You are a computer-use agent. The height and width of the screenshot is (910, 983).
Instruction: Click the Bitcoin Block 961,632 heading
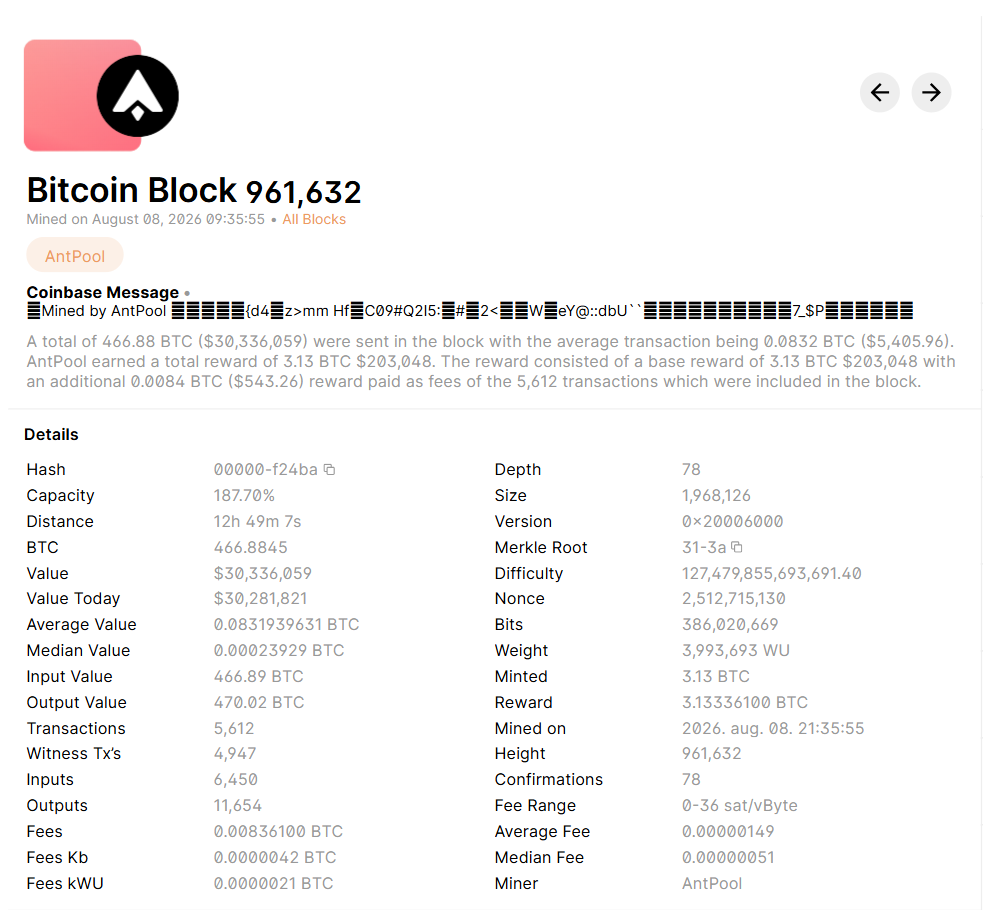coord(194,190)
